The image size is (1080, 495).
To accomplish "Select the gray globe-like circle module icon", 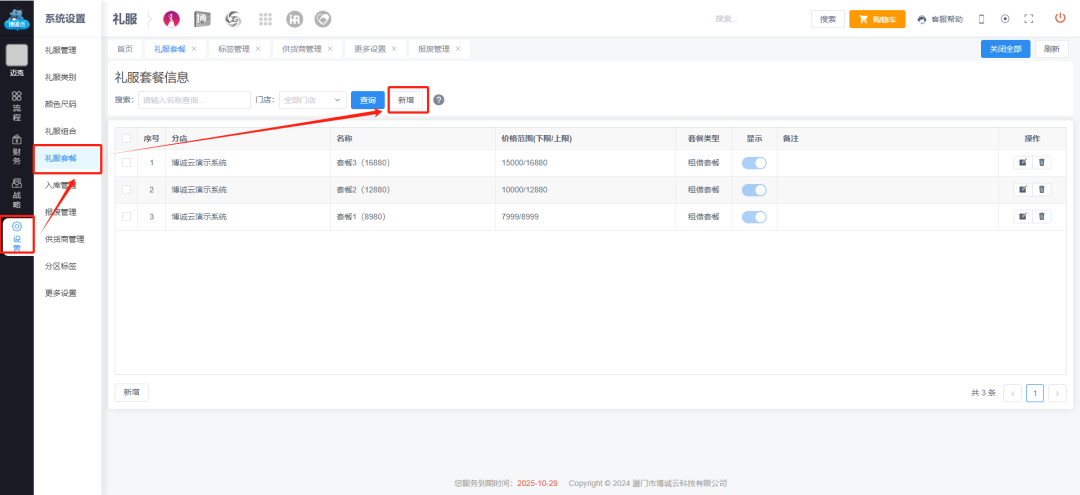I will (322, 19).
